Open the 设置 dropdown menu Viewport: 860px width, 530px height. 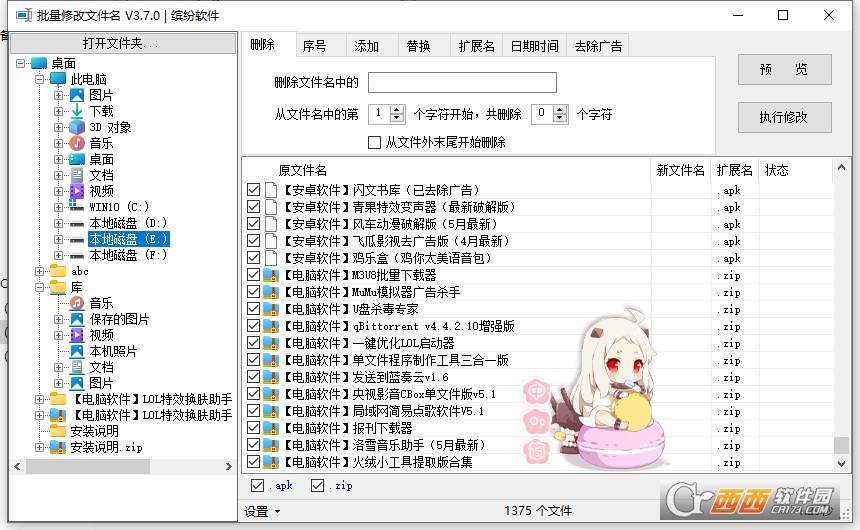click(262, 511)
